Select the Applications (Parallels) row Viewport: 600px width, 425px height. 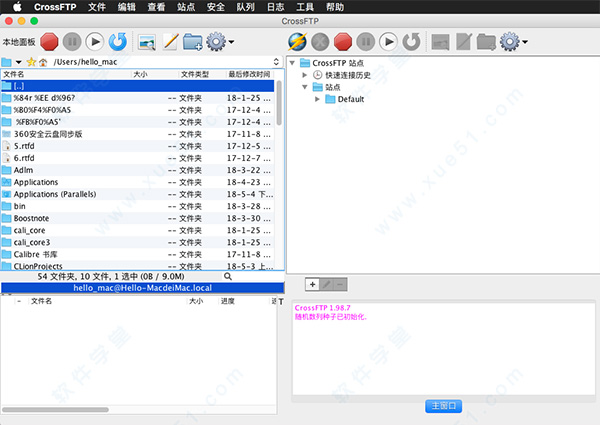138,194
